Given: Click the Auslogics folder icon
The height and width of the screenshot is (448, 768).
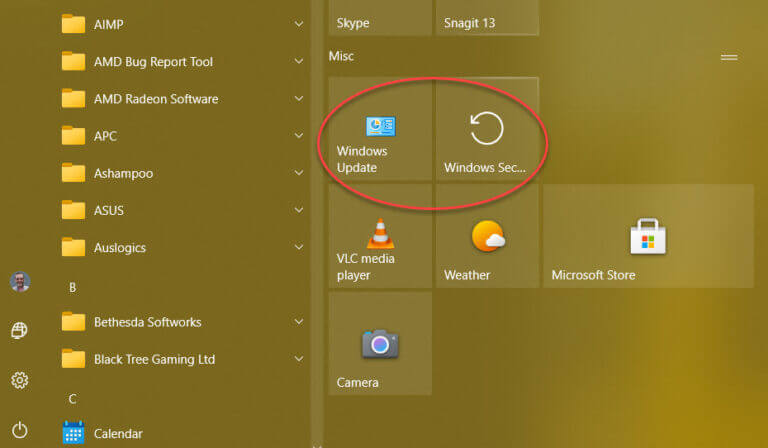Looking at the screenshot, I should (x=73, y=247).
